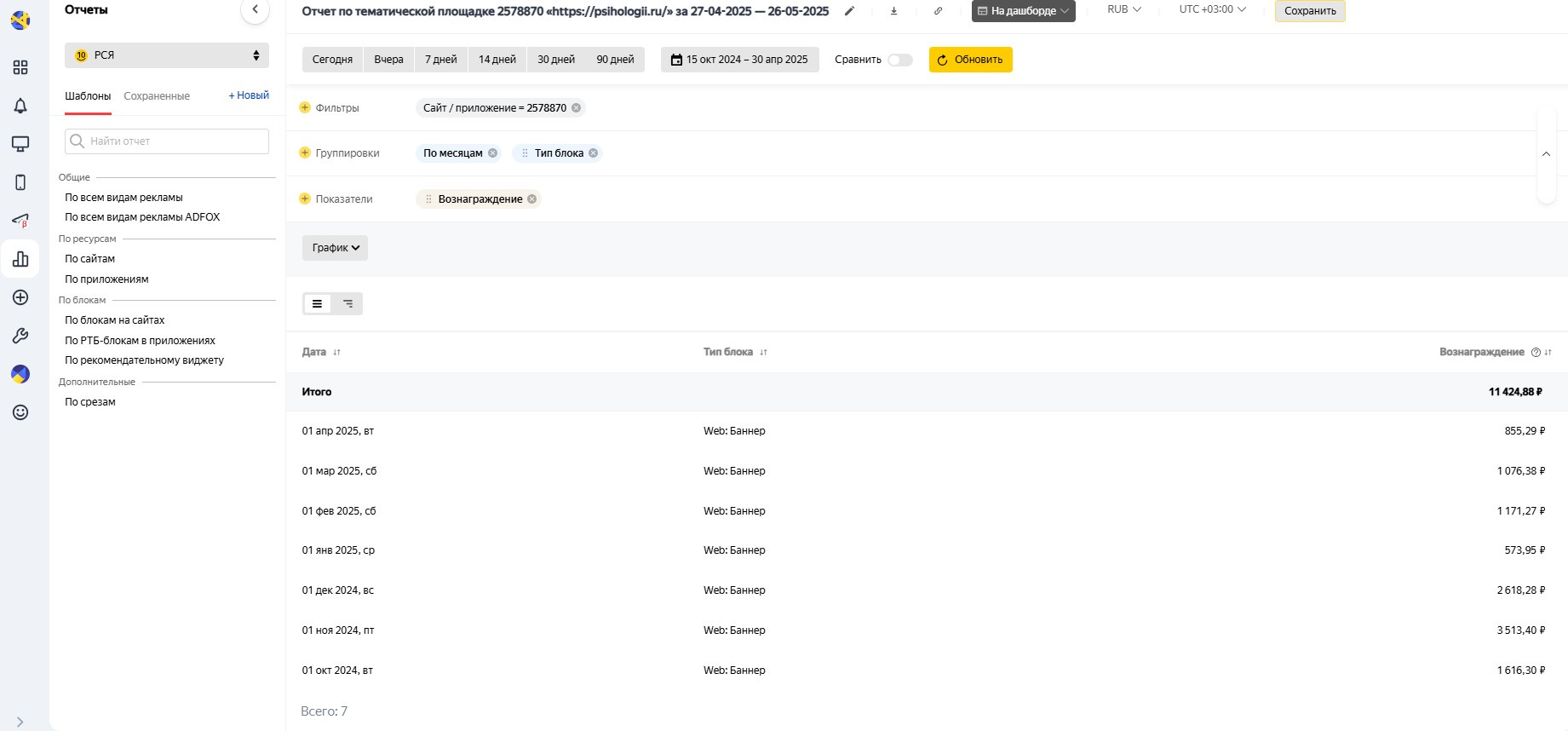Viewport: 1568px width, 731px height.
Task: Open the На дашборде dropdown
Action: tap(1023, 11)
